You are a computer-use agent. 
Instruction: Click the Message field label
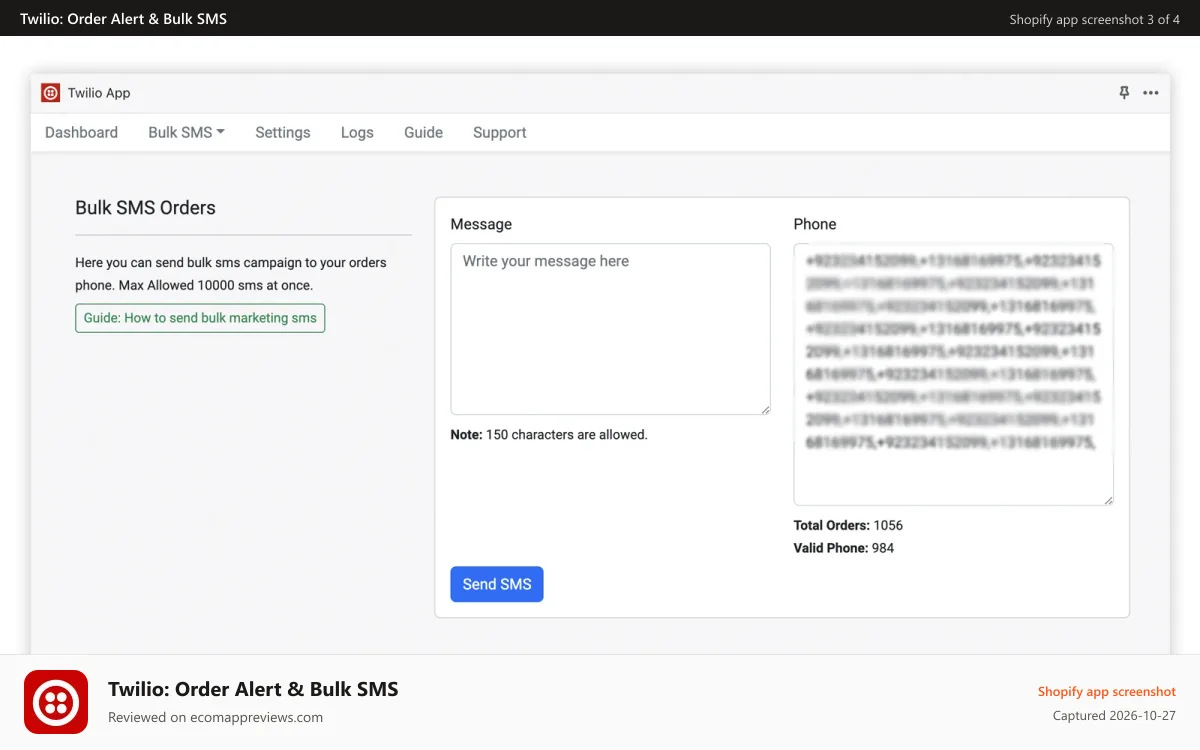tap(481, 224)
